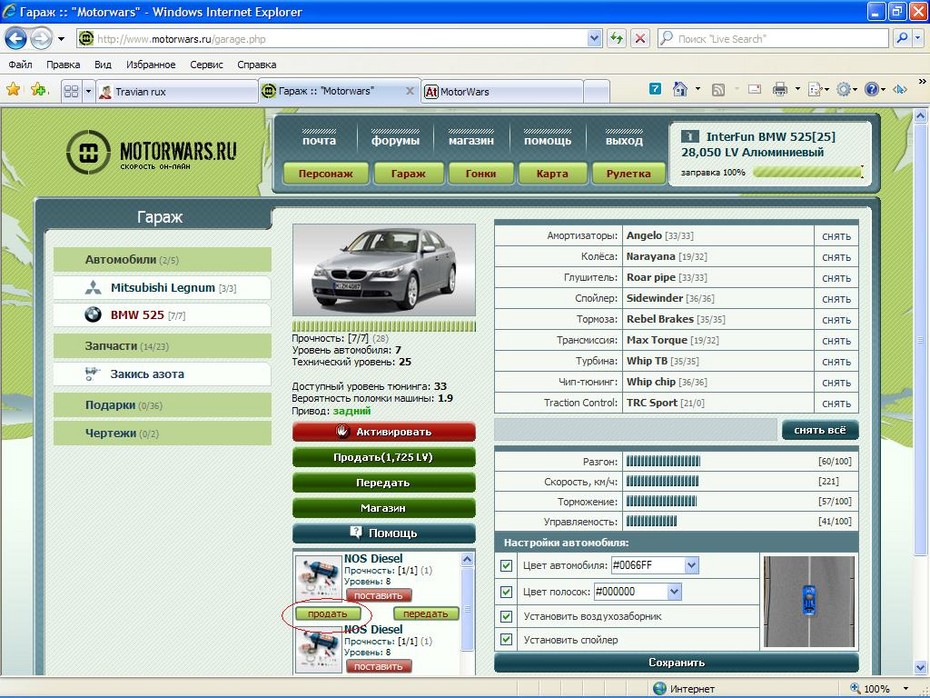Open the Гонки navigation button
The width and height of the screenshot is (930, 698).
point(480,174)
